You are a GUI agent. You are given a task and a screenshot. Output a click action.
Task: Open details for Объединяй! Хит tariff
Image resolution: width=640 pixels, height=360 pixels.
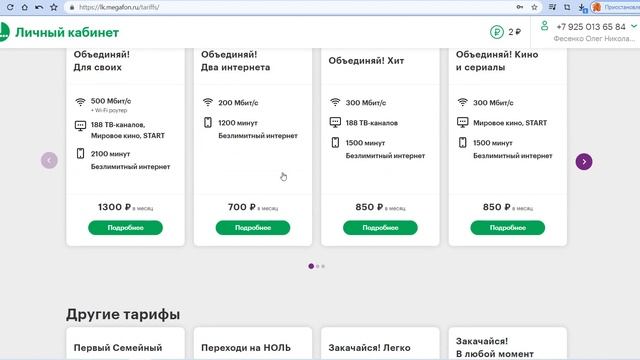380,228
